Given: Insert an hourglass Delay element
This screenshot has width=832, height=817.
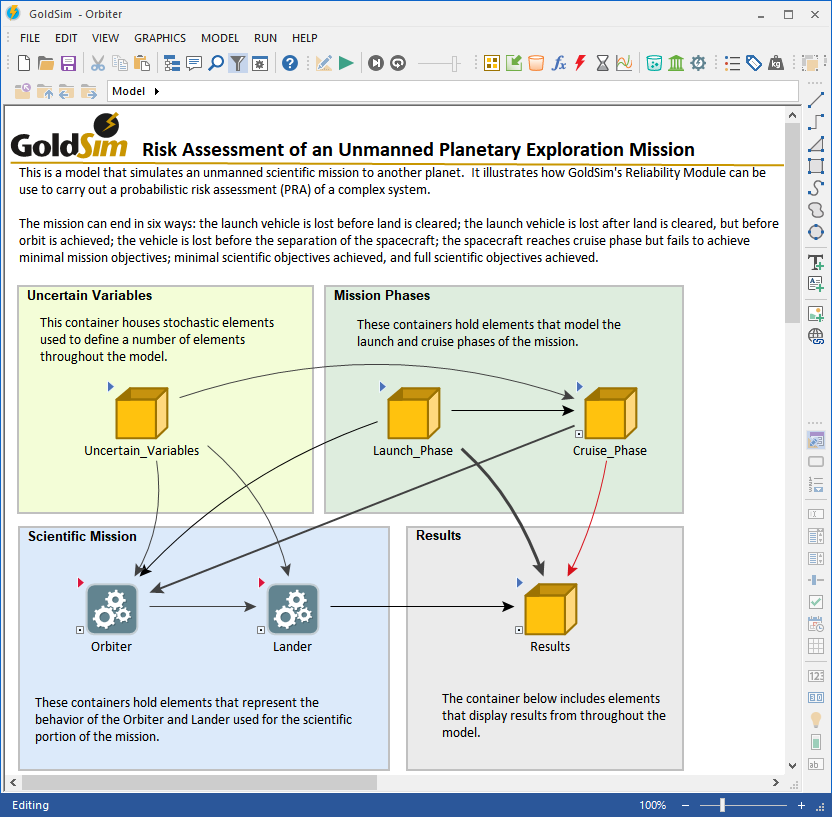Looking at the screenshot, I should pos(602,63).
